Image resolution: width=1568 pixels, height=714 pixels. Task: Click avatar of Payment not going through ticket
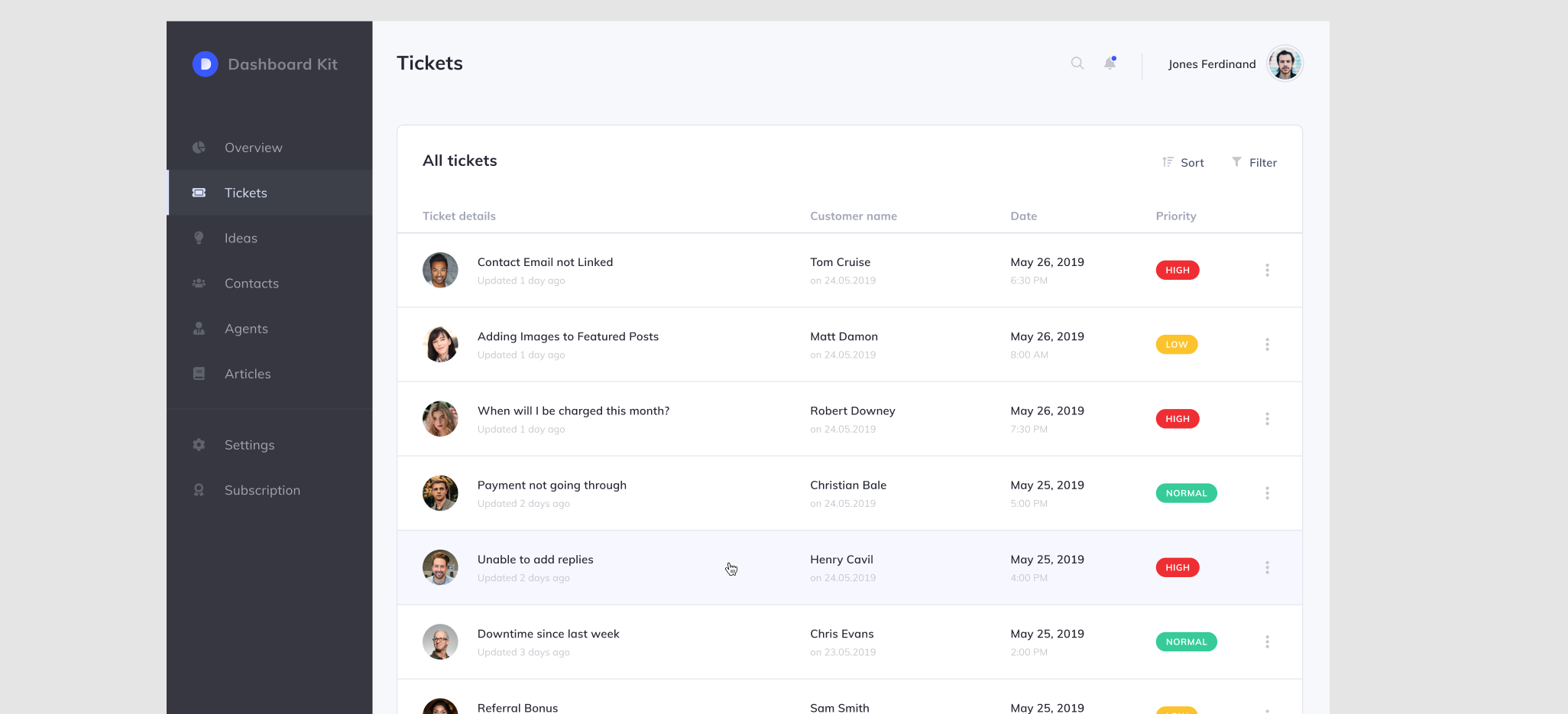(x=440, y=493)
